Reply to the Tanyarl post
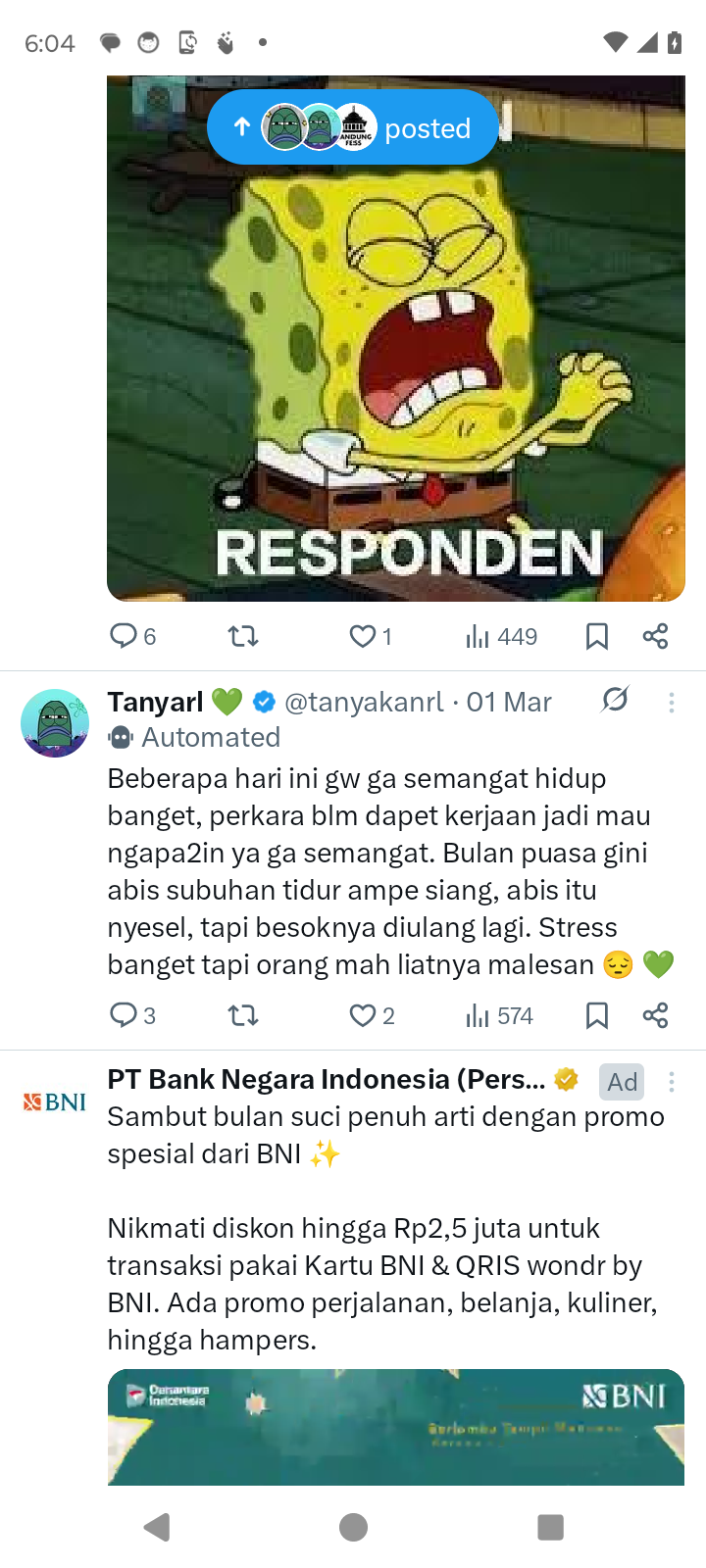Viewport: 706px width, 1568px height. [132, 1015]
